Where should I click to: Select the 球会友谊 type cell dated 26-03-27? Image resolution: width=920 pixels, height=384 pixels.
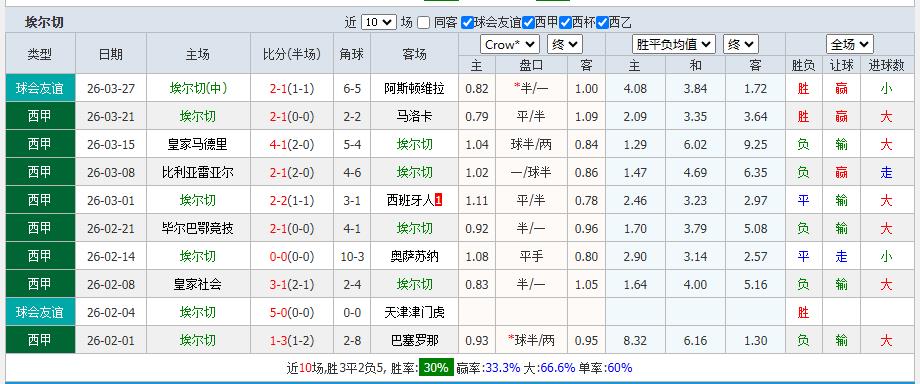(x=40, y=89)
